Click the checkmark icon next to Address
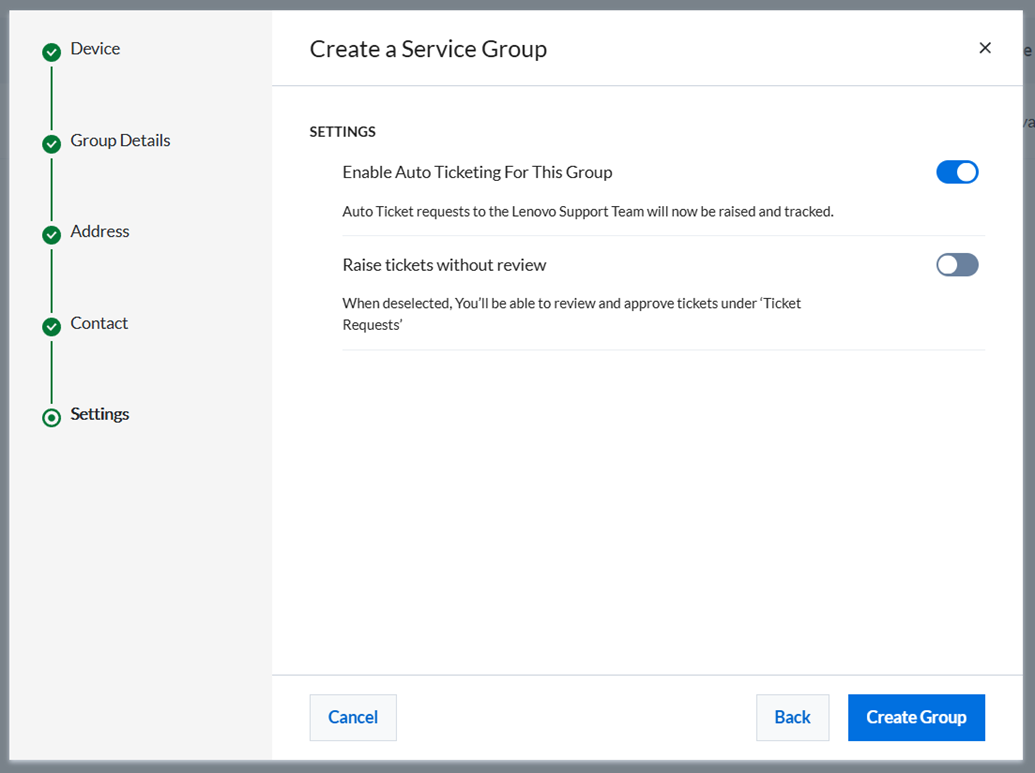The width and height of the screenshot is (1035, 773). [x=52, y=235]
